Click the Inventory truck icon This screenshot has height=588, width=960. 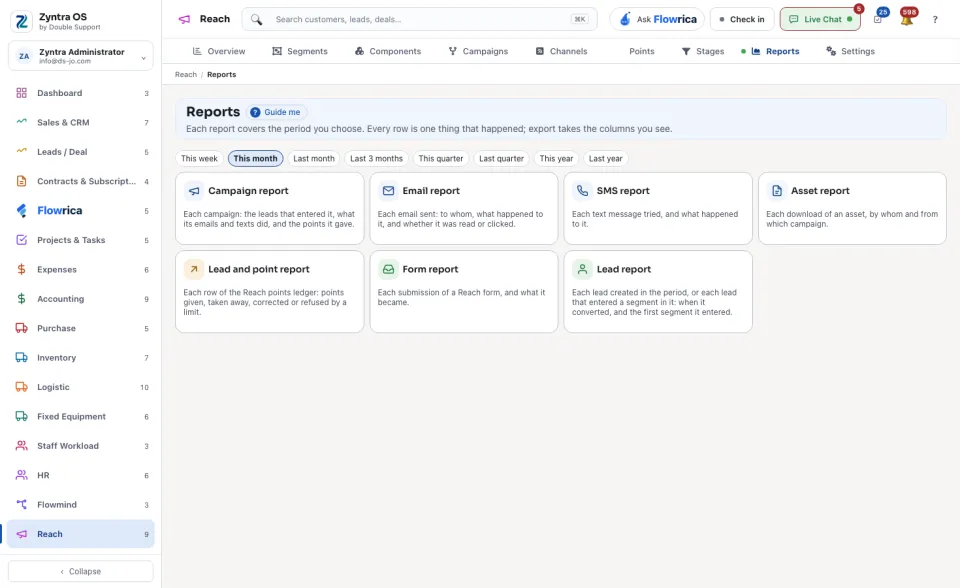tap(21, 358)
